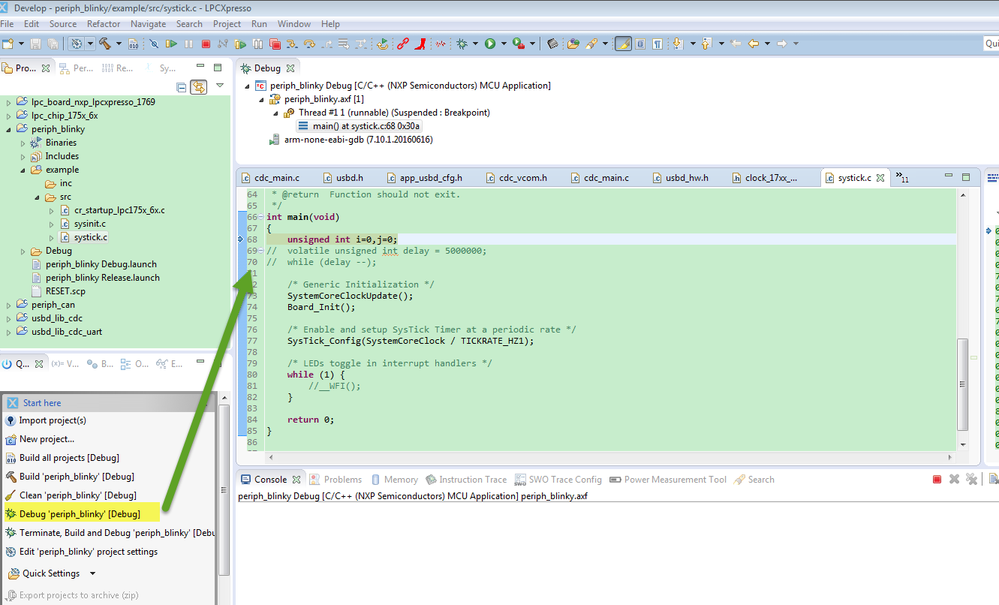Open the Window menu

pos(294,24)
